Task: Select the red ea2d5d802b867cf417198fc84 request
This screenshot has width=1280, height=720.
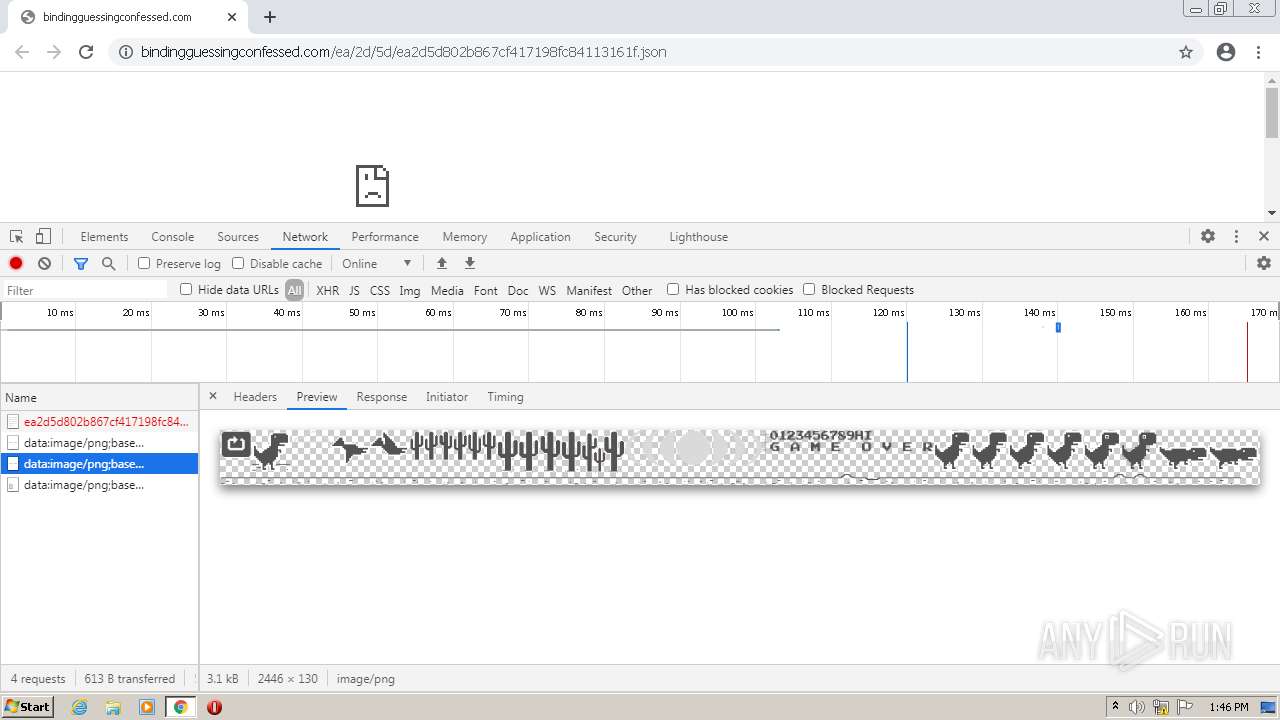Action: (x=99, y=422)
